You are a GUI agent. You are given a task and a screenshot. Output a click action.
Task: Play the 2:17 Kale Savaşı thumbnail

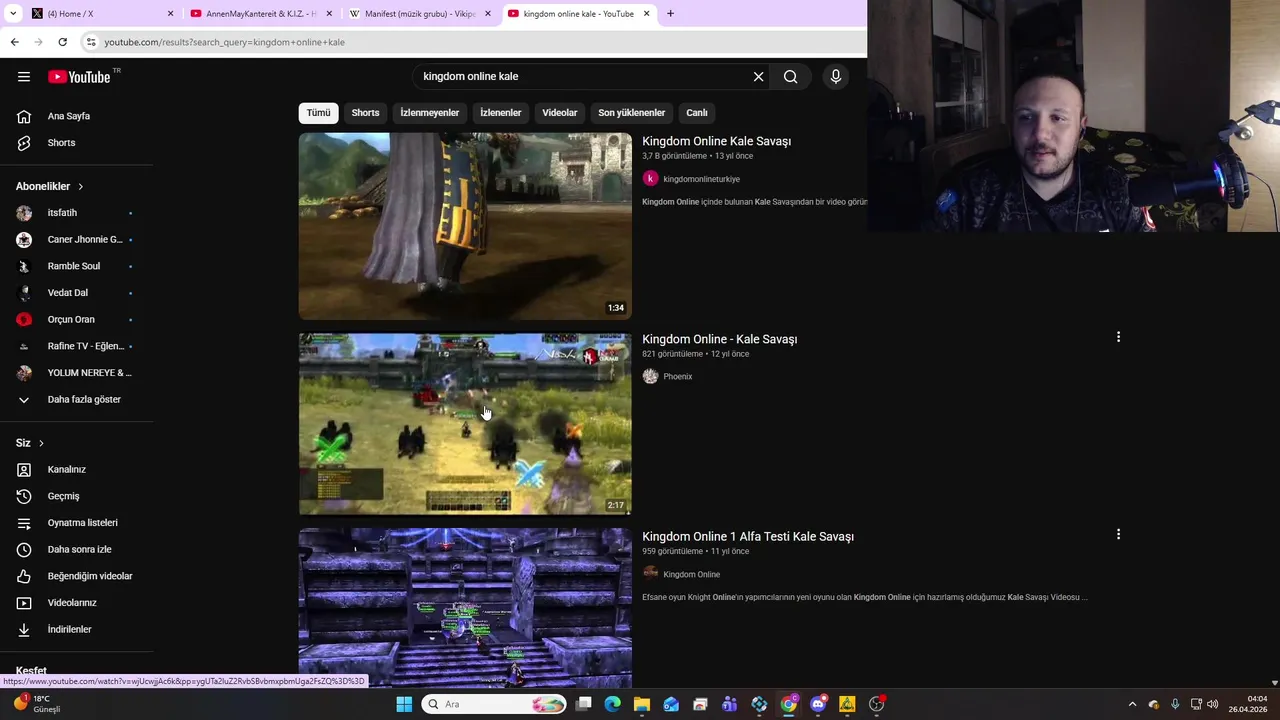465,424
